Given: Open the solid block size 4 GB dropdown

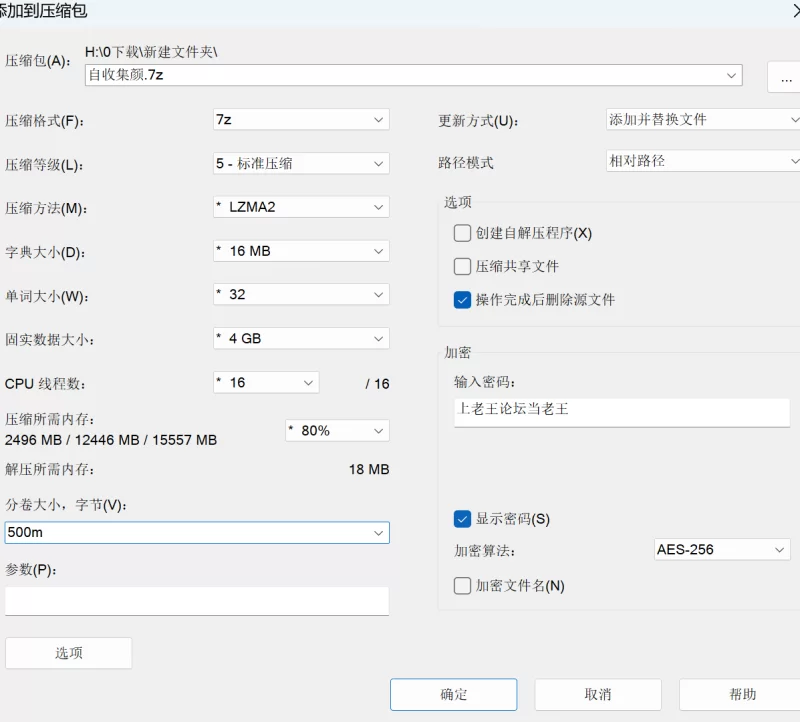Looking at the screenshot, I should point(301,338).
